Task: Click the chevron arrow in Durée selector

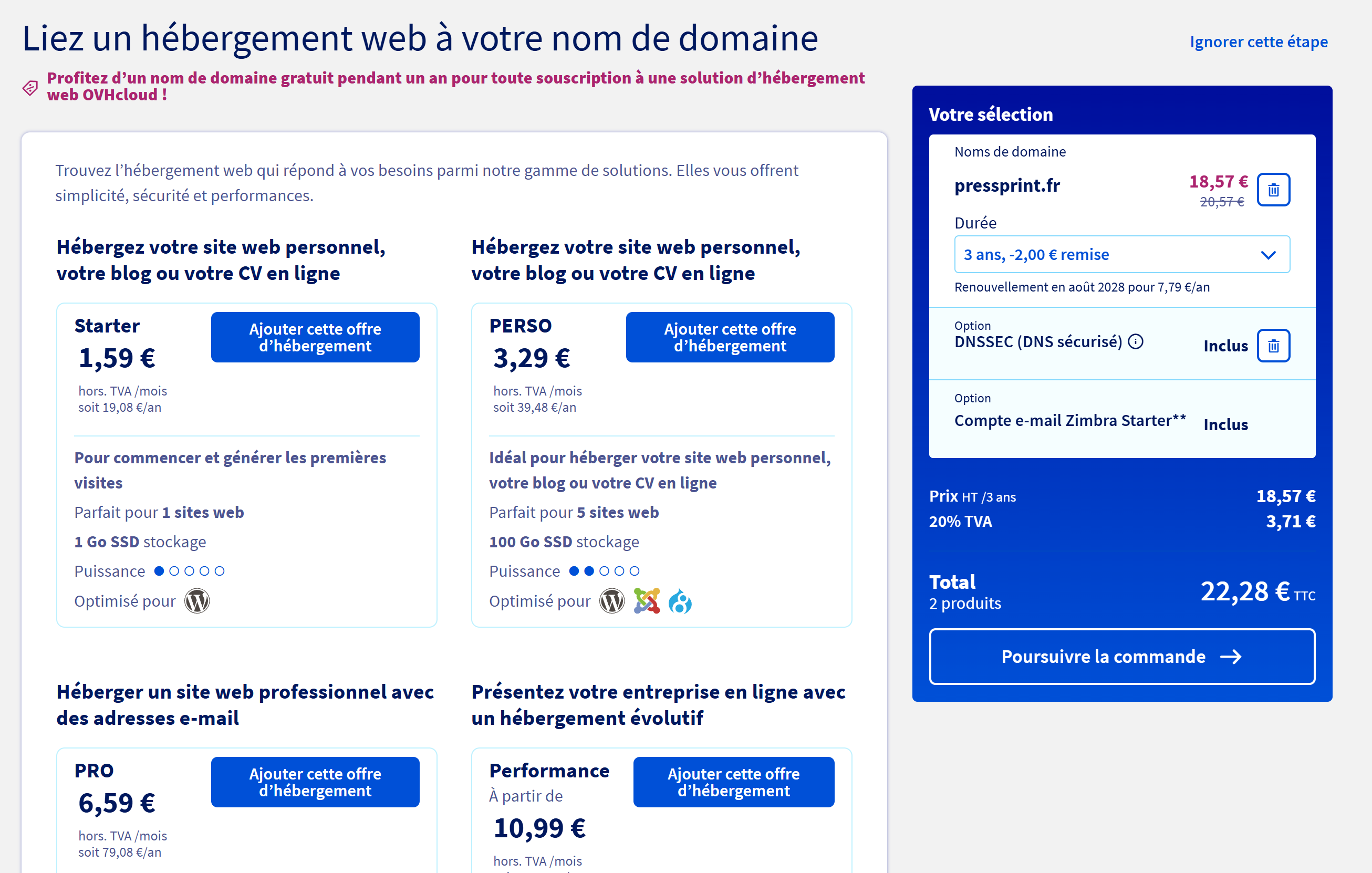Action: click(1269, 255)
